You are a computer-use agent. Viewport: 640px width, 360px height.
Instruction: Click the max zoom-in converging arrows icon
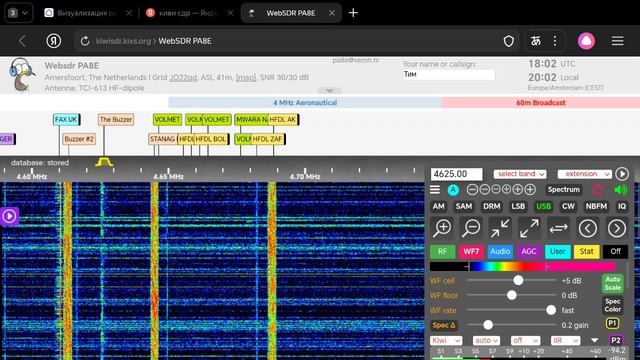(500, 228)
